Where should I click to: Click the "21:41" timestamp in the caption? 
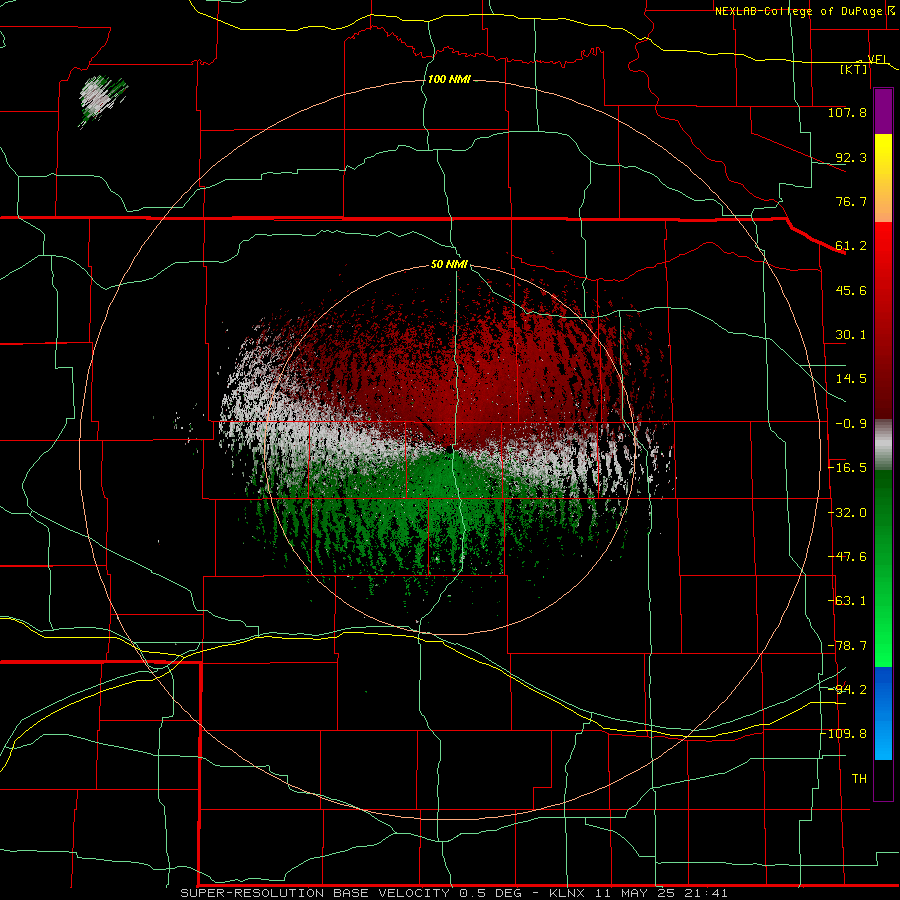[x=706, y=893]
